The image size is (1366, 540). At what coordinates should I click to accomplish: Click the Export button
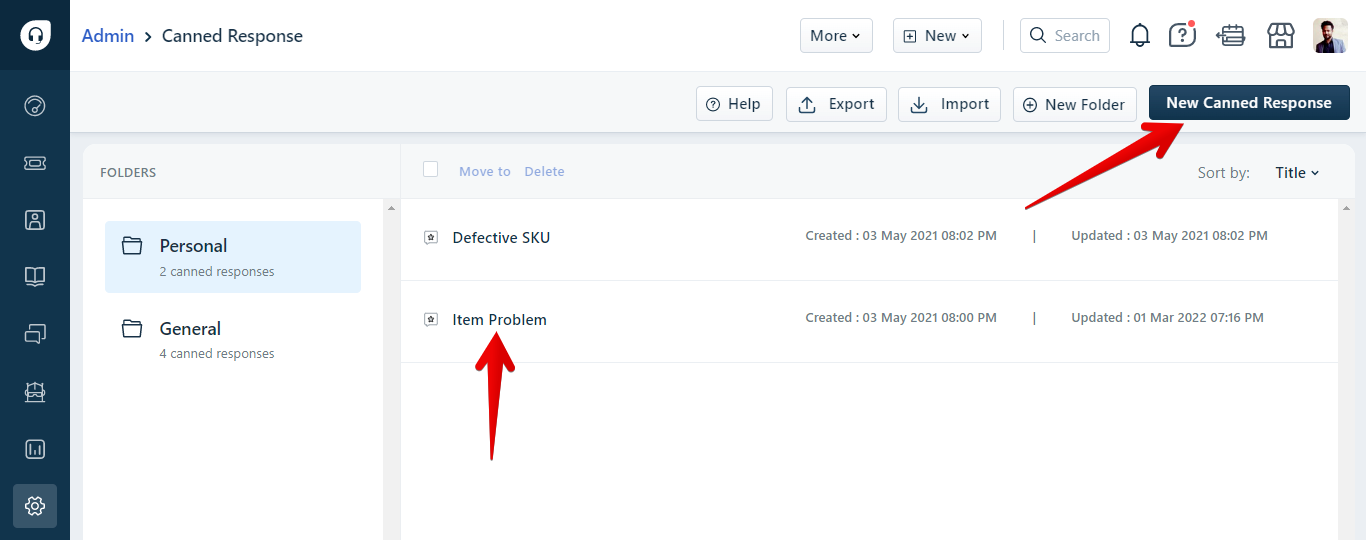[x=836, y=104]
